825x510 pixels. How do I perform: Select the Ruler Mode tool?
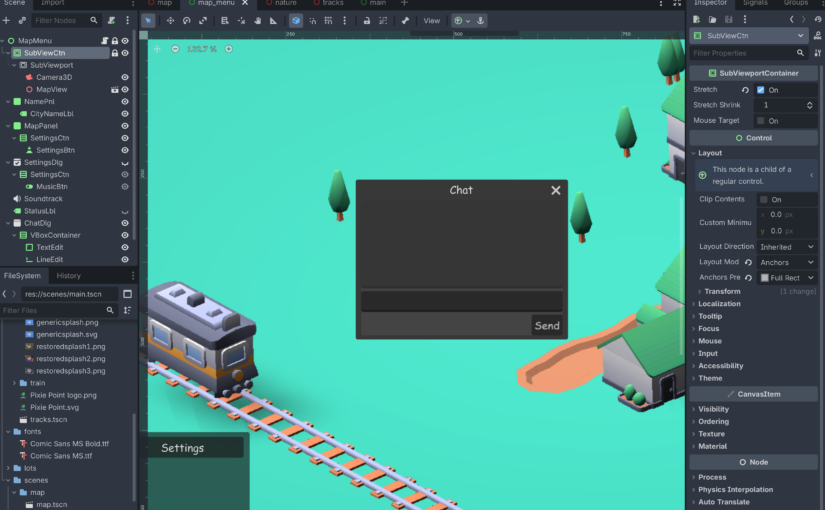(x=273, y=20)
